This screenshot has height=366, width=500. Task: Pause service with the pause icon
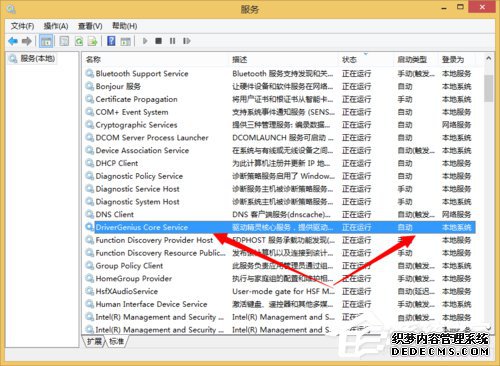(x=172, y=41)
